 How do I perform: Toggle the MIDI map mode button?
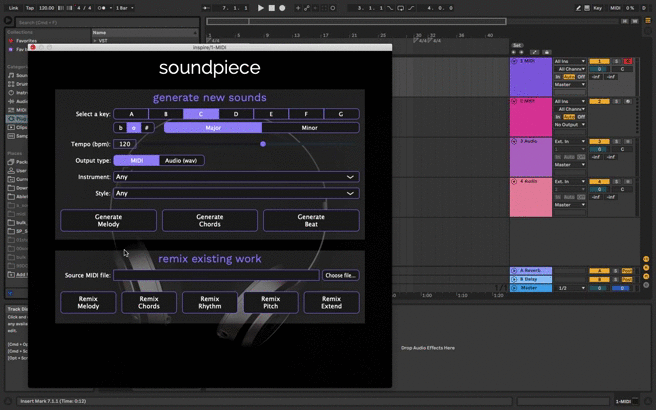(615, 8)
